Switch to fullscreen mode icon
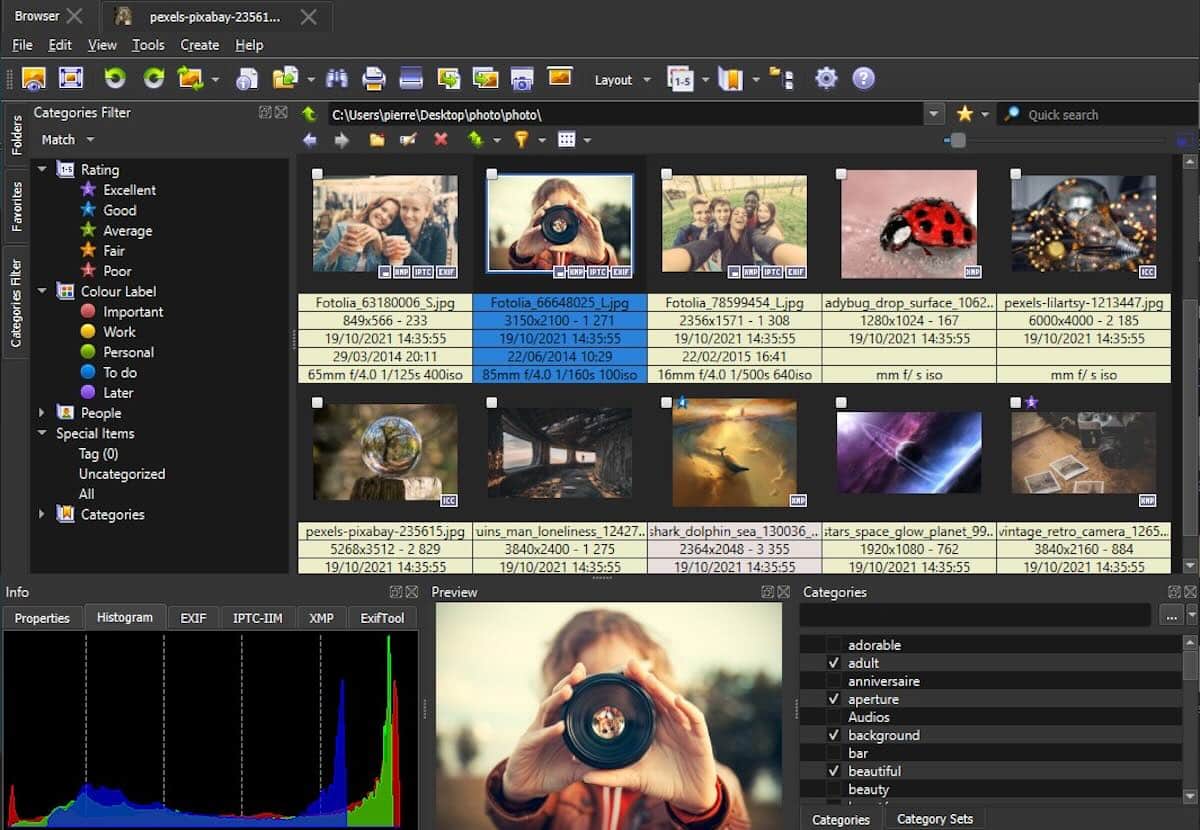This screenshot has width=1200, height=830. pyautogui.click(x=71, y=78)
